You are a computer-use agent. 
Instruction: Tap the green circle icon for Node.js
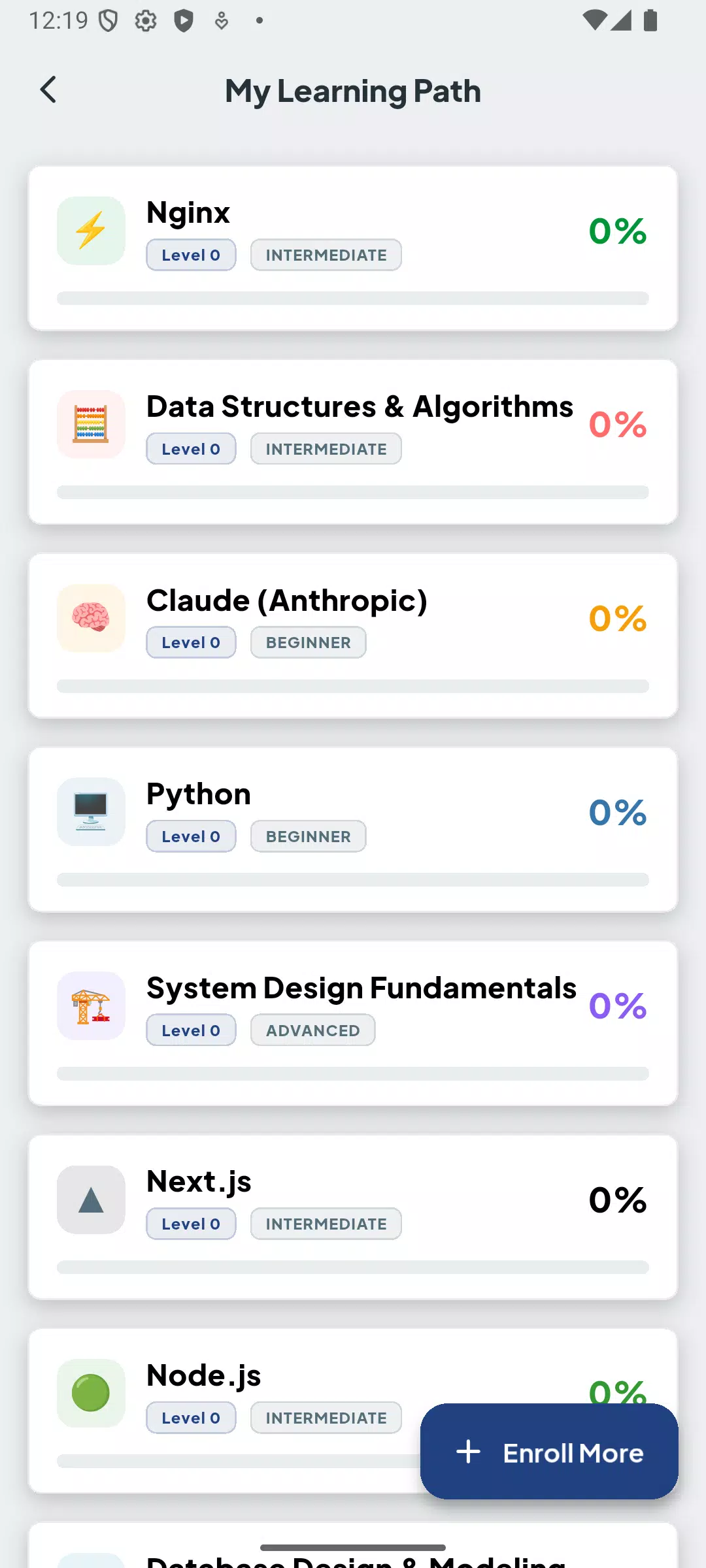pos(91,1394)
